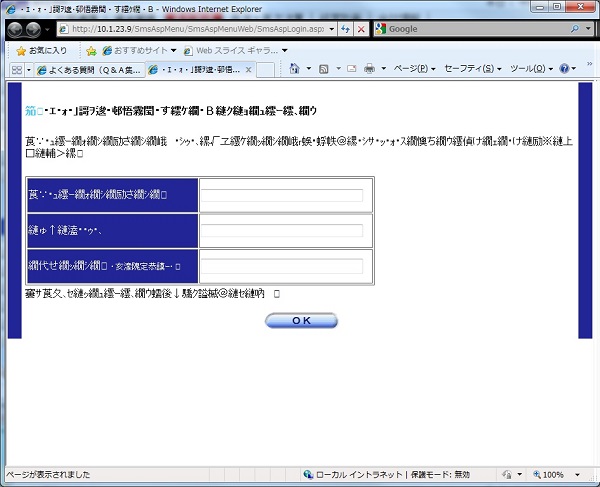Open the search provider dropdown arrow
The height and width of the screenshot is (487, 600).
[x=588, y=29]
